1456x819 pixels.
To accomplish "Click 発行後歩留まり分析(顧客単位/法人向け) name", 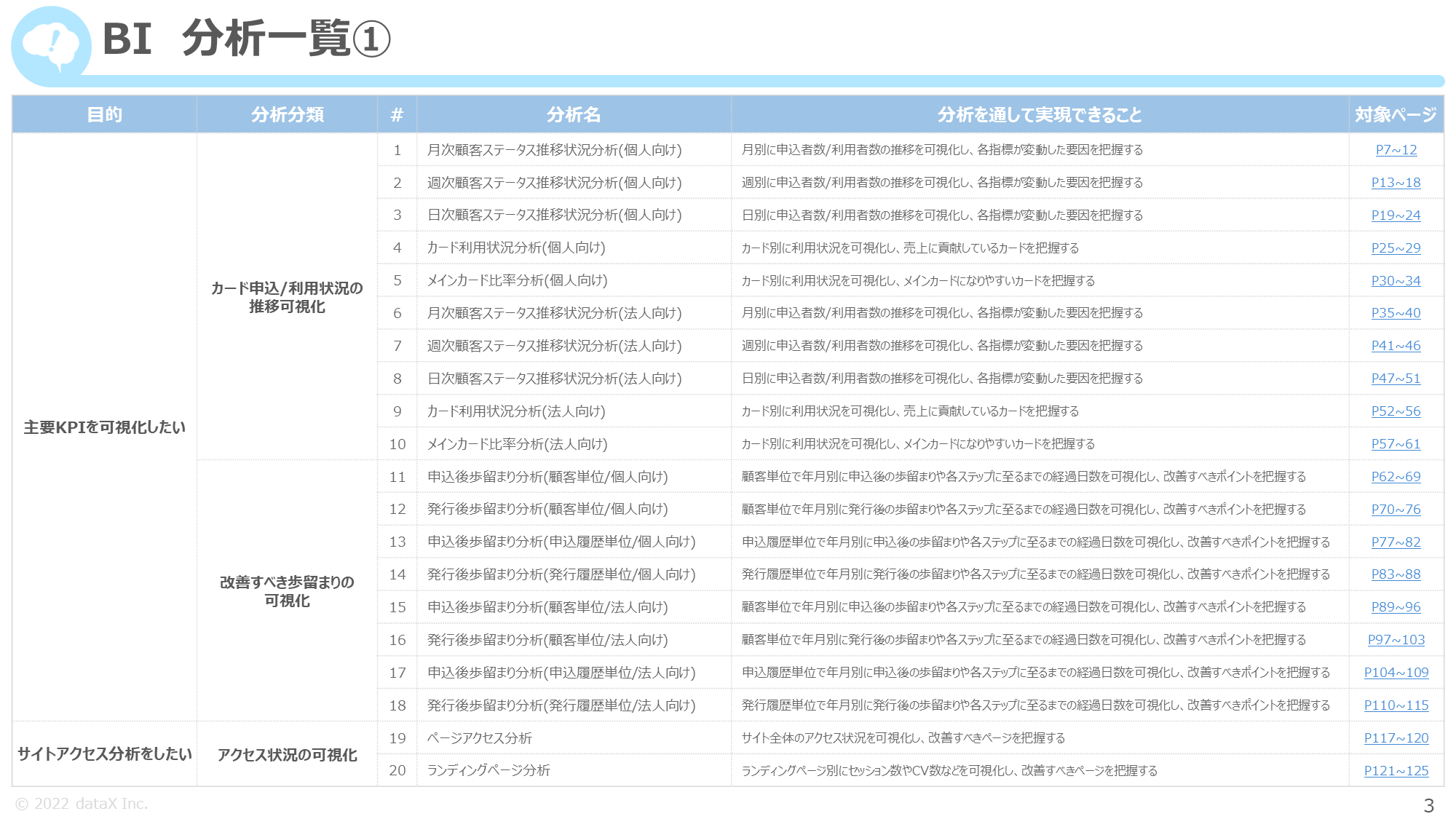I will point(547,640).
